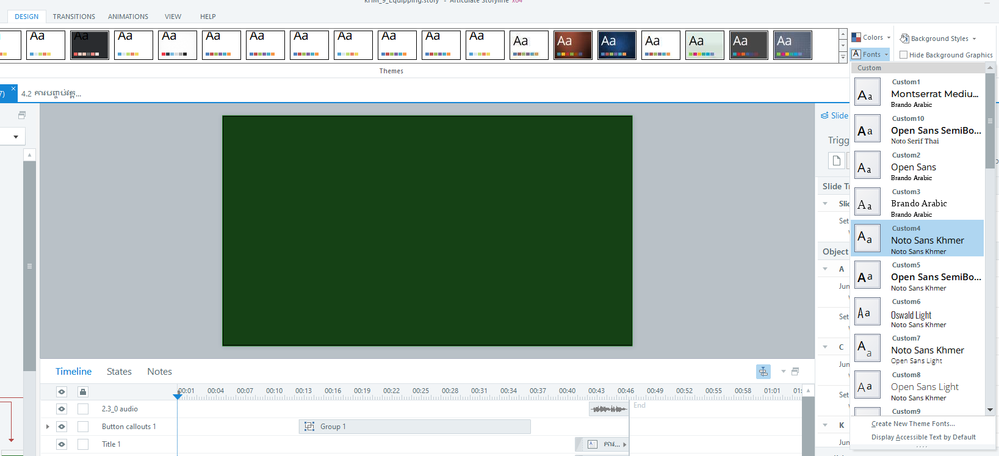The image size is (999, 456).
Task: Select the Title 1 text clip on timeline
Action: tap(602, 444)
